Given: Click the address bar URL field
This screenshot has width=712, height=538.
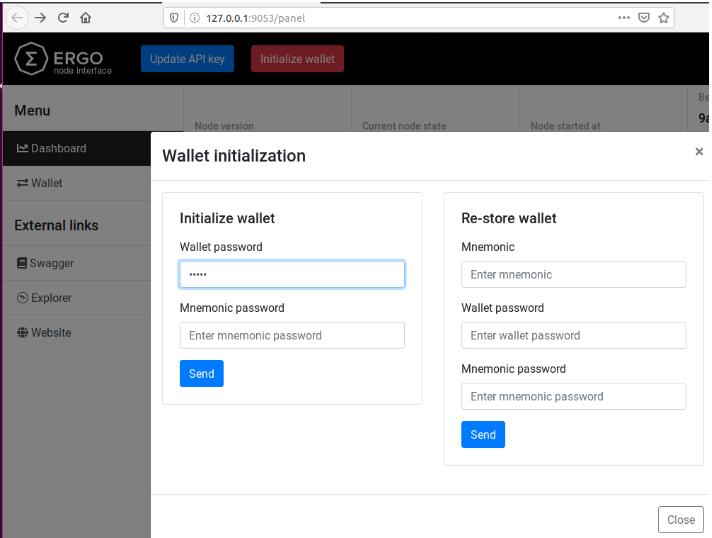Looking at the screenshot, I should coord(400,17).
